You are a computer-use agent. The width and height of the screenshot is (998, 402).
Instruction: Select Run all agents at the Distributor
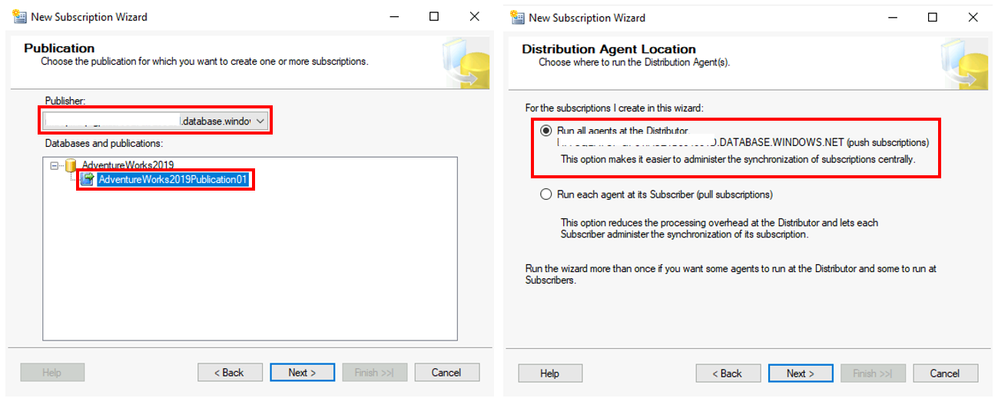pyautogui.click(x=545, y=130)
